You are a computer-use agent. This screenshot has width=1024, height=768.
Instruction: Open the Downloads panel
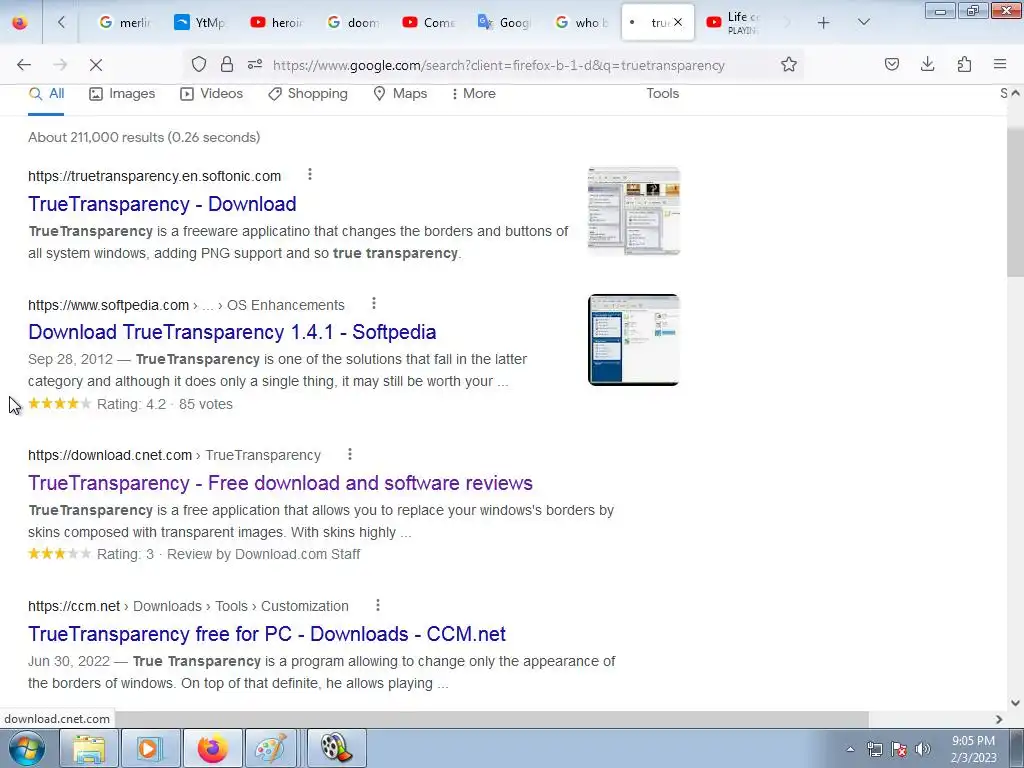[x=927, y=64]
